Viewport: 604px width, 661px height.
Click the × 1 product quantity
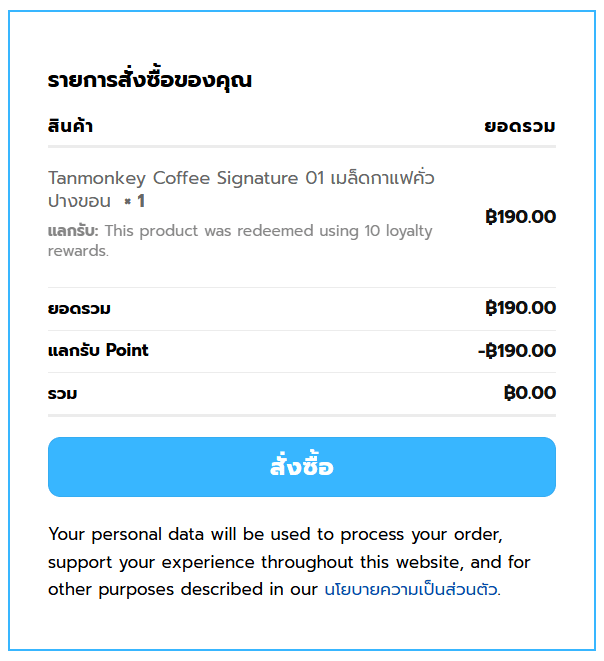(135, 201)
